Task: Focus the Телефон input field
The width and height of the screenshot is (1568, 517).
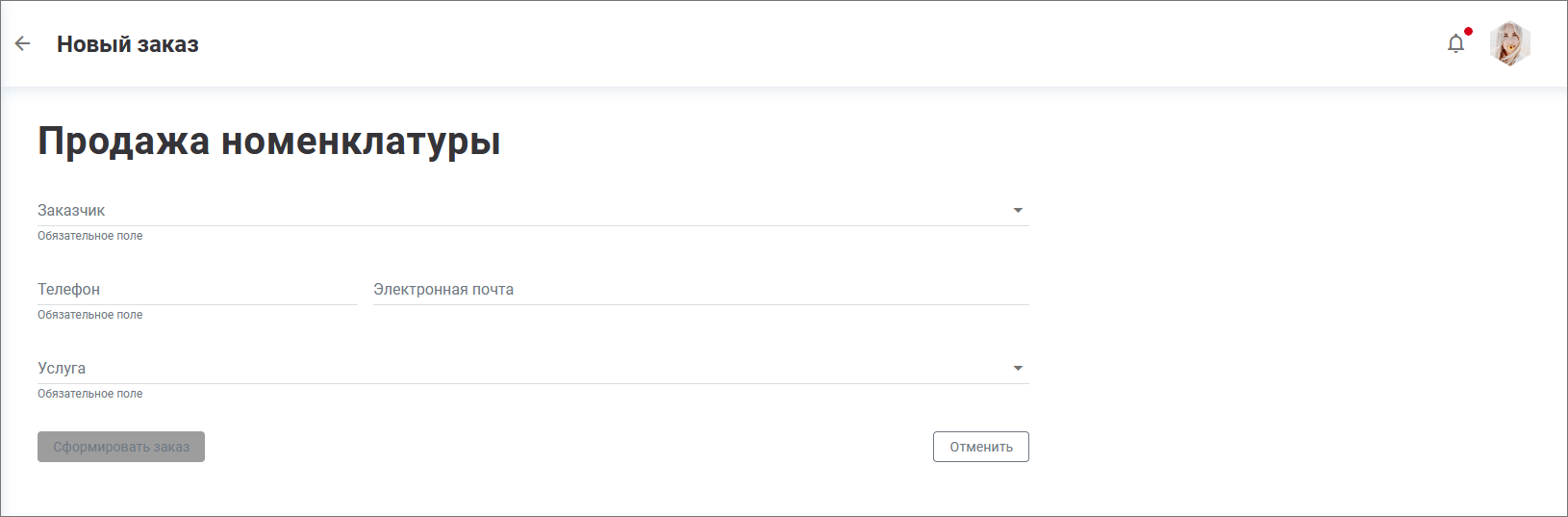Action: pos(197,289)
